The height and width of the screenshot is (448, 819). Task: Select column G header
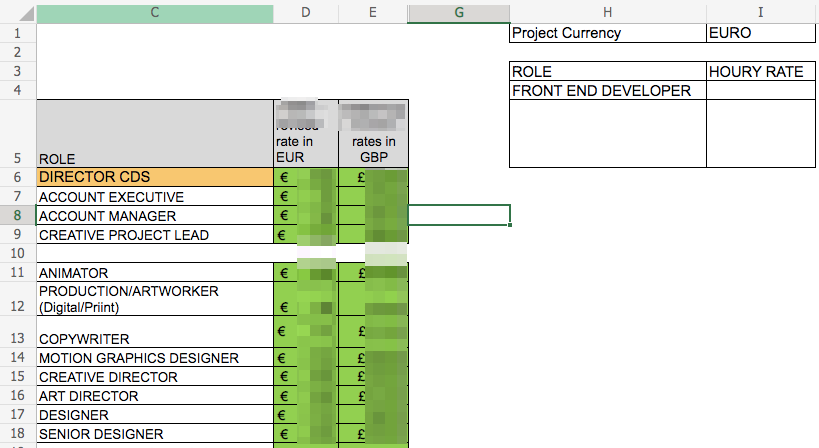(x=459, y=12)
